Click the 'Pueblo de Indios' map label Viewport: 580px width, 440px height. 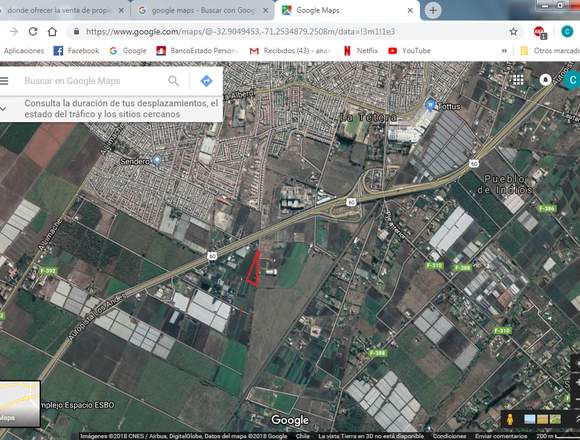point(505,184)
